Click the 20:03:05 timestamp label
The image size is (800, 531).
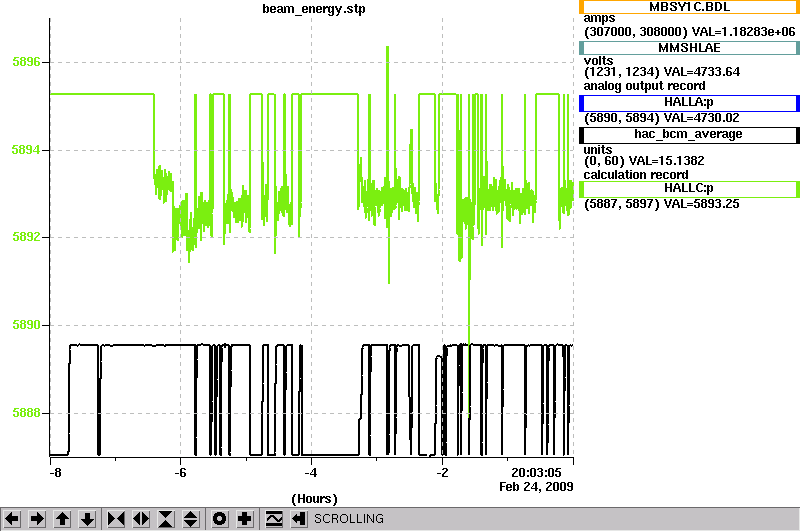click(x=536, y=473)
